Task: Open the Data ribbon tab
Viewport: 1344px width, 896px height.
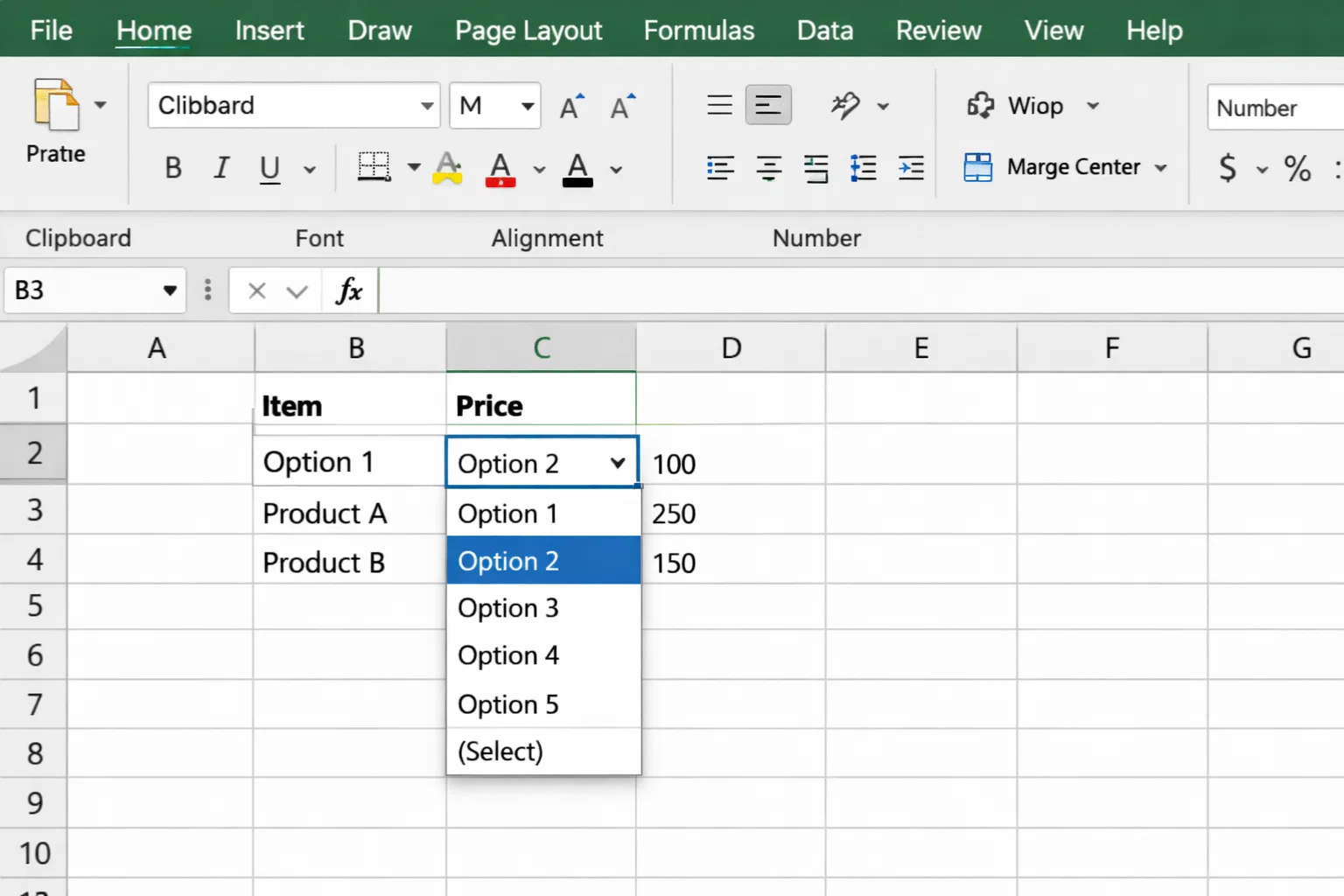Action: (824, 30)
